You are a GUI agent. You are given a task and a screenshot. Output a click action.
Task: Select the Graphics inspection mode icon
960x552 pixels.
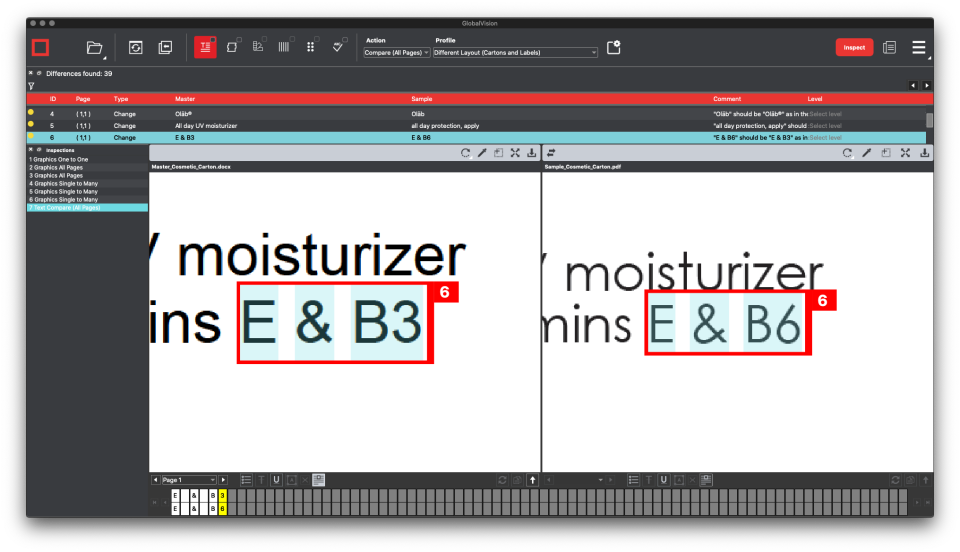tap(232, 47)
